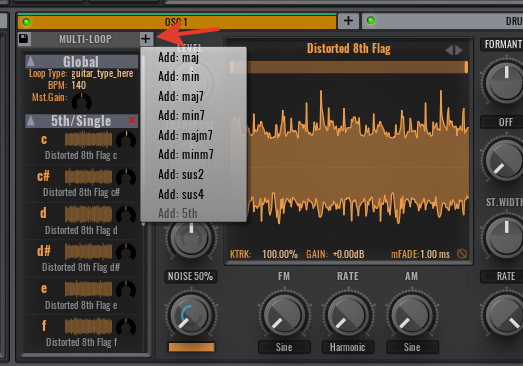Viewport: 523px width, 366px height.
Task: Adjust the Mst.Gain knob
Action: pos(82,101)
